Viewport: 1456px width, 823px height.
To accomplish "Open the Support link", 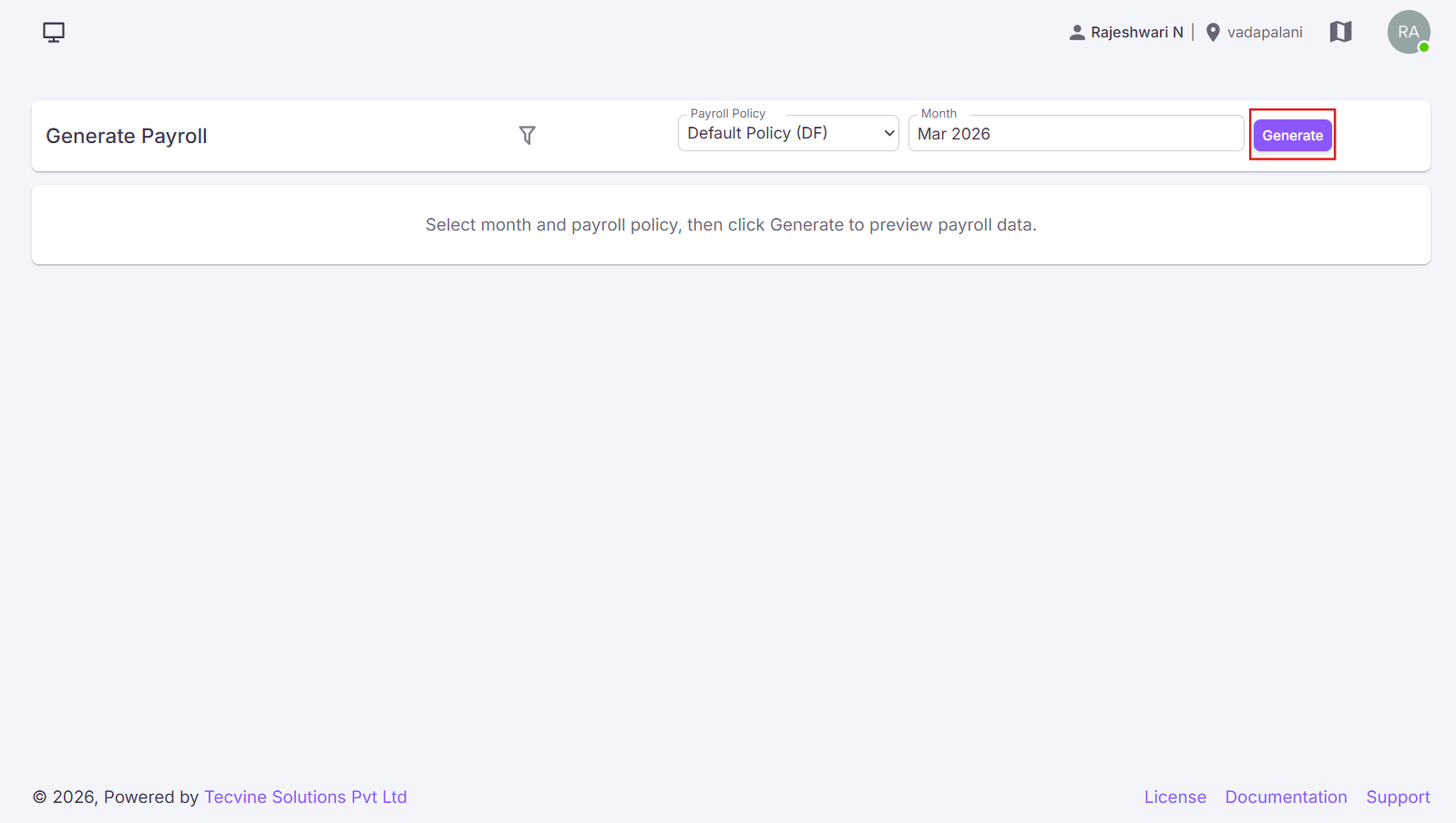I will pos(1398,797).
